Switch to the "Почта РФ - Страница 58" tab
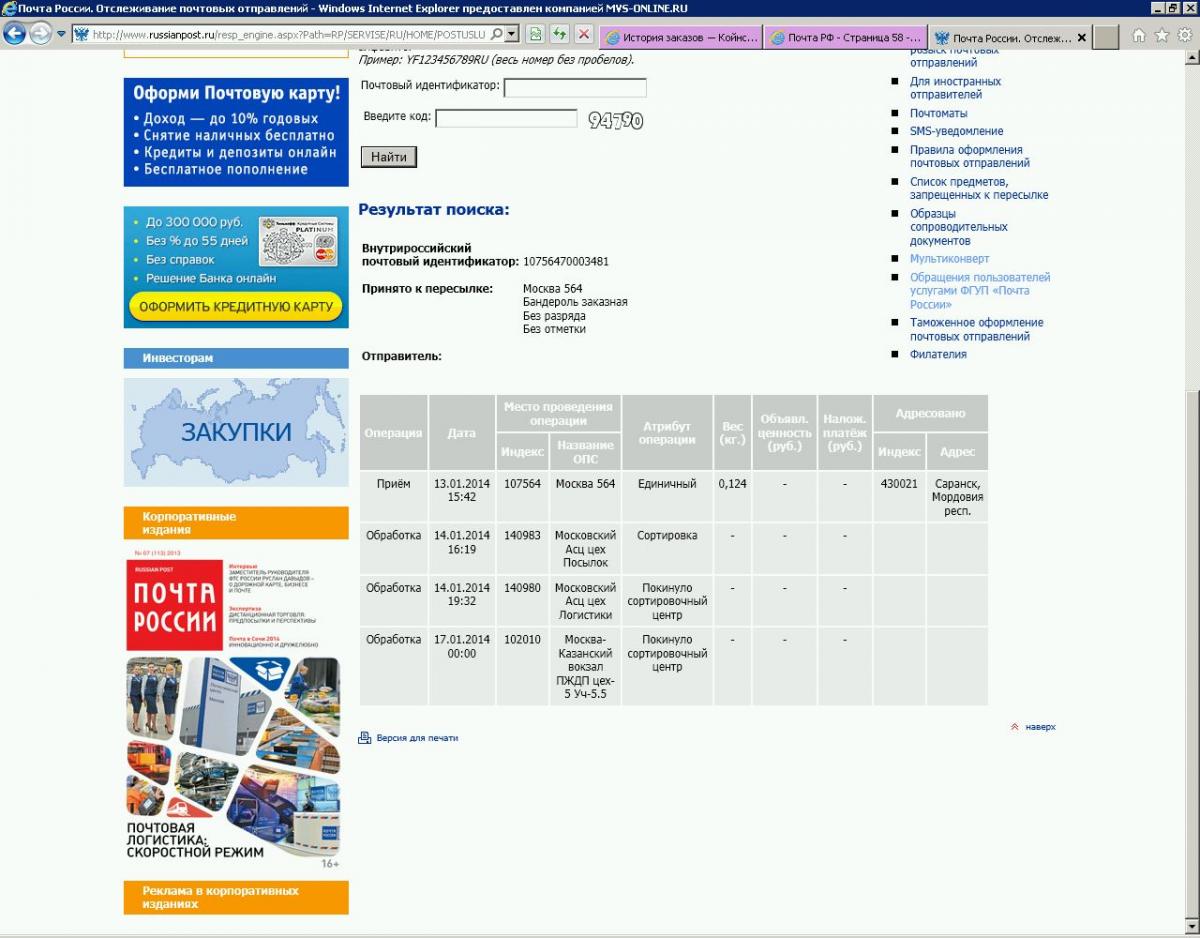 pos(846,38)
